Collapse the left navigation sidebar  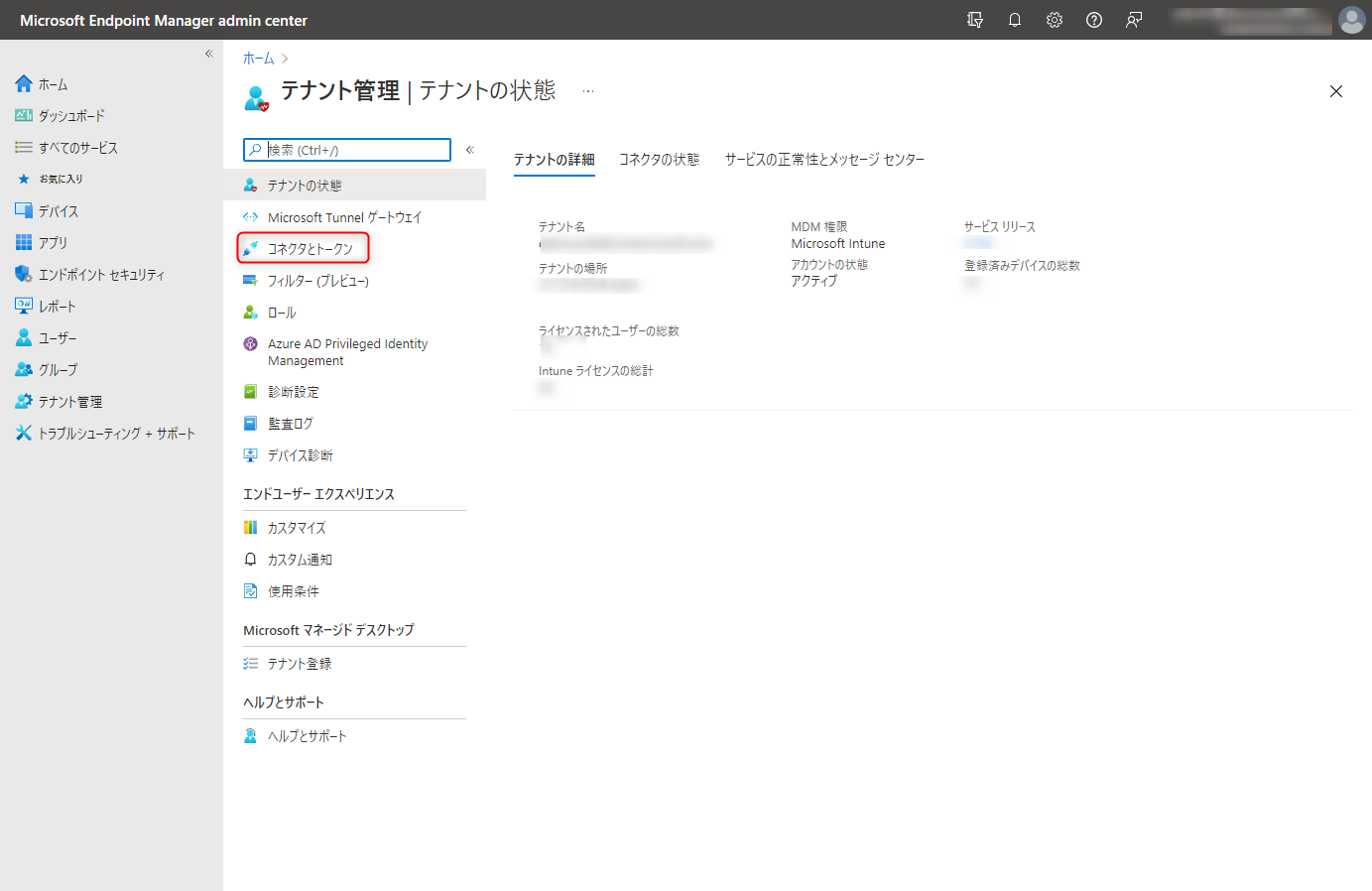pos(208,54)
